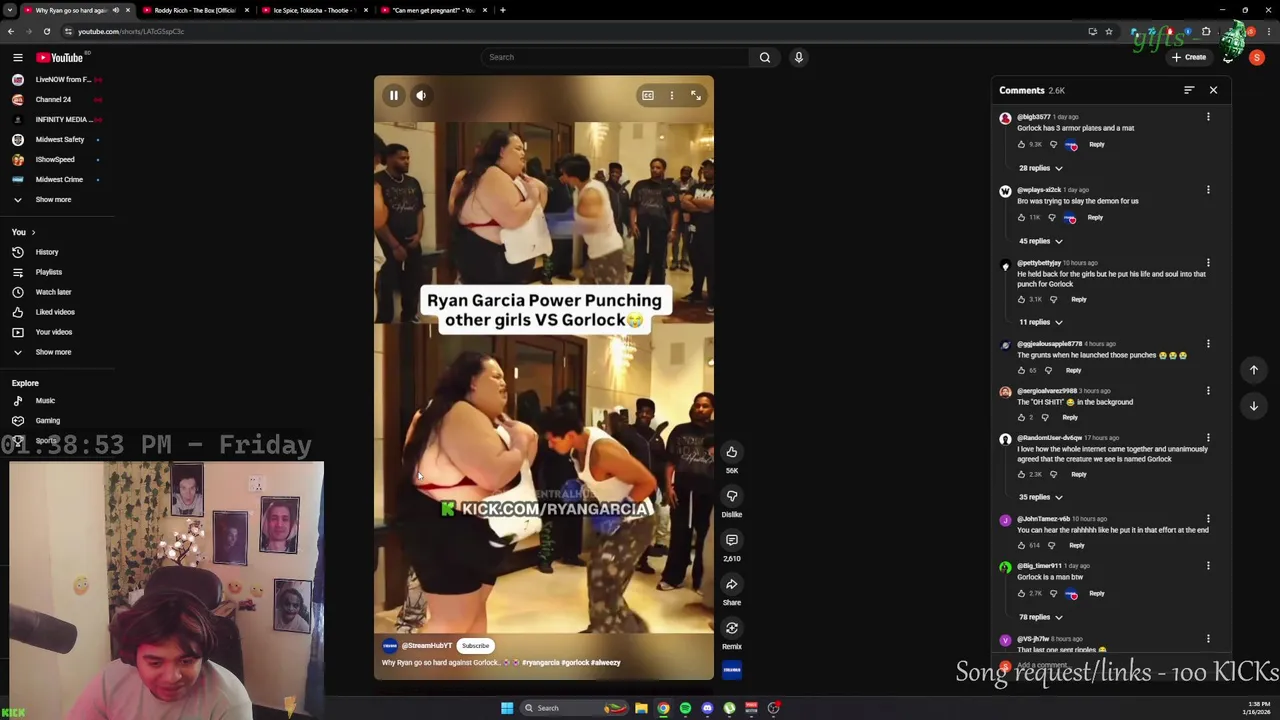
Task: Go to the YouTube home logo
Action: tap(60, 58)
